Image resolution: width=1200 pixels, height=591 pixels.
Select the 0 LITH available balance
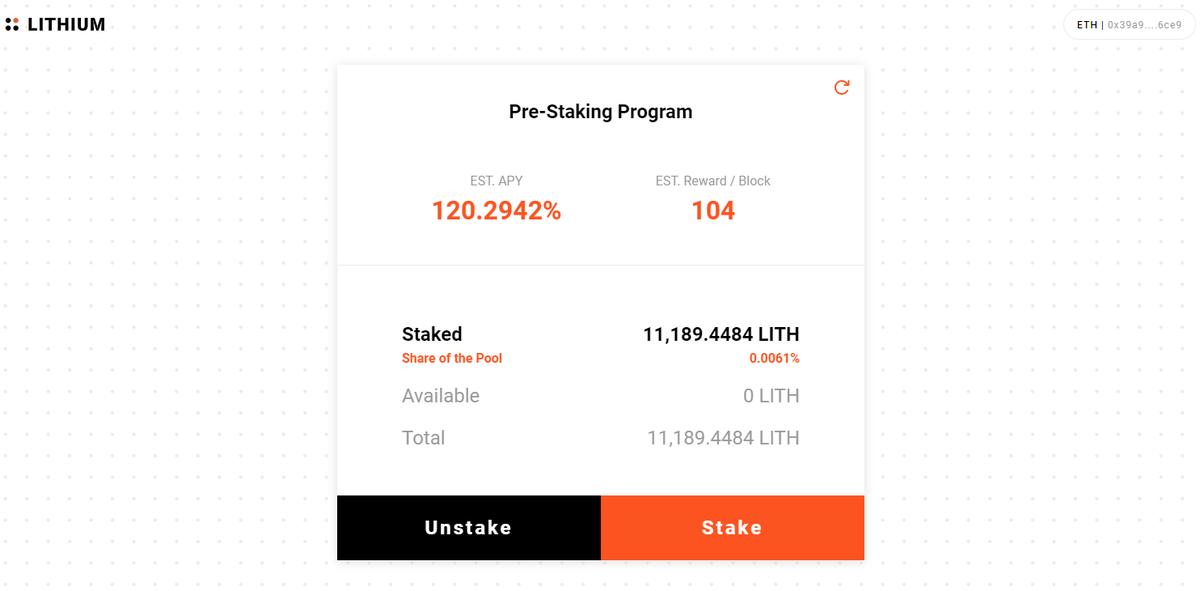[771, 396]
